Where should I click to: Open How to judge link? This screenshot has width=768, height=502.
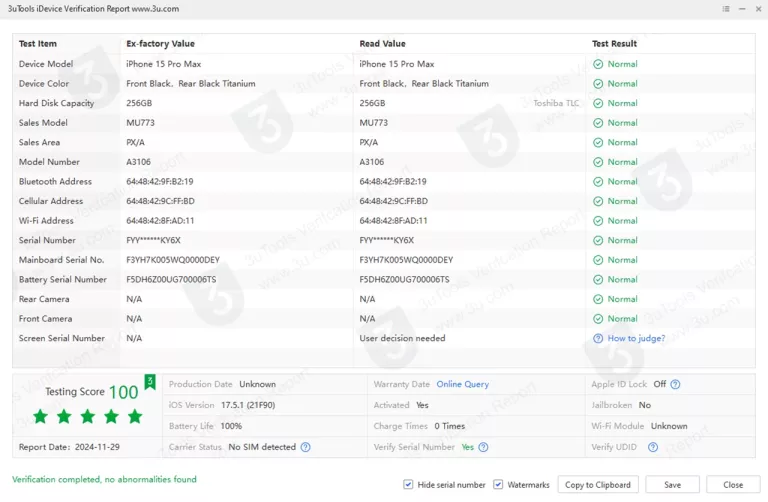click(x=636, y=338)
